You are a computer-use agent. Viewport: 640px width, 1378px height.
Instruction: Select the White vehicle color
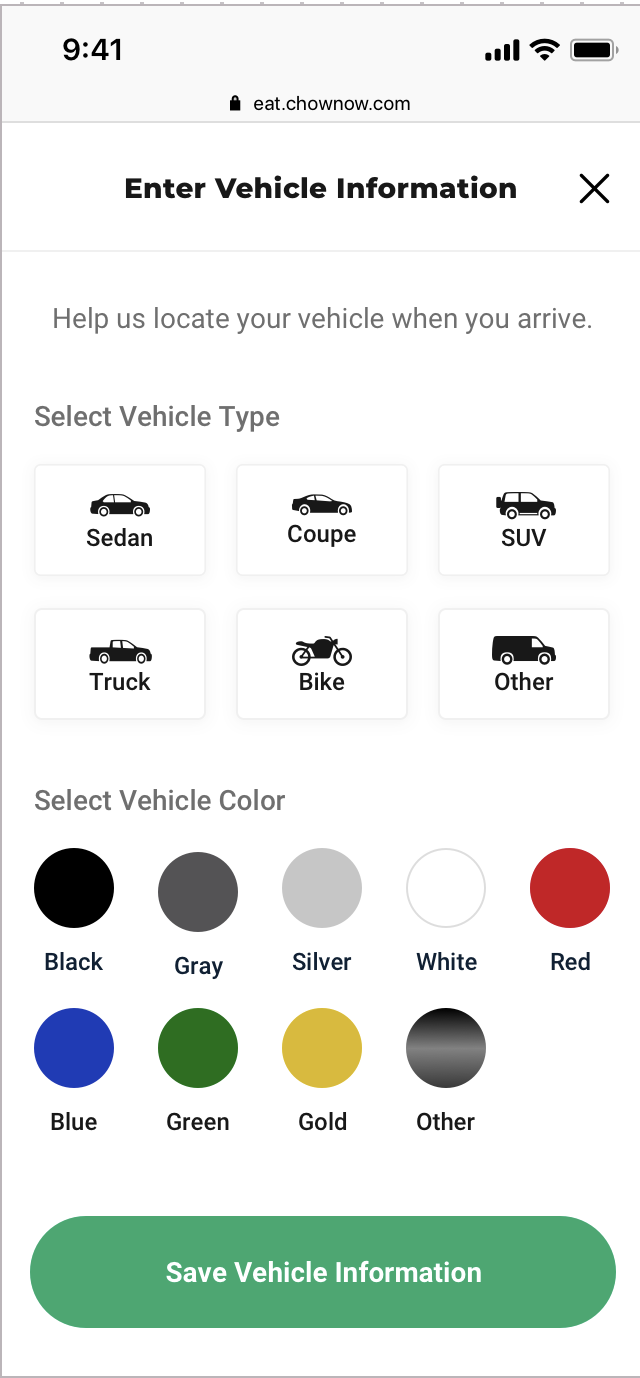coord(446,887)
